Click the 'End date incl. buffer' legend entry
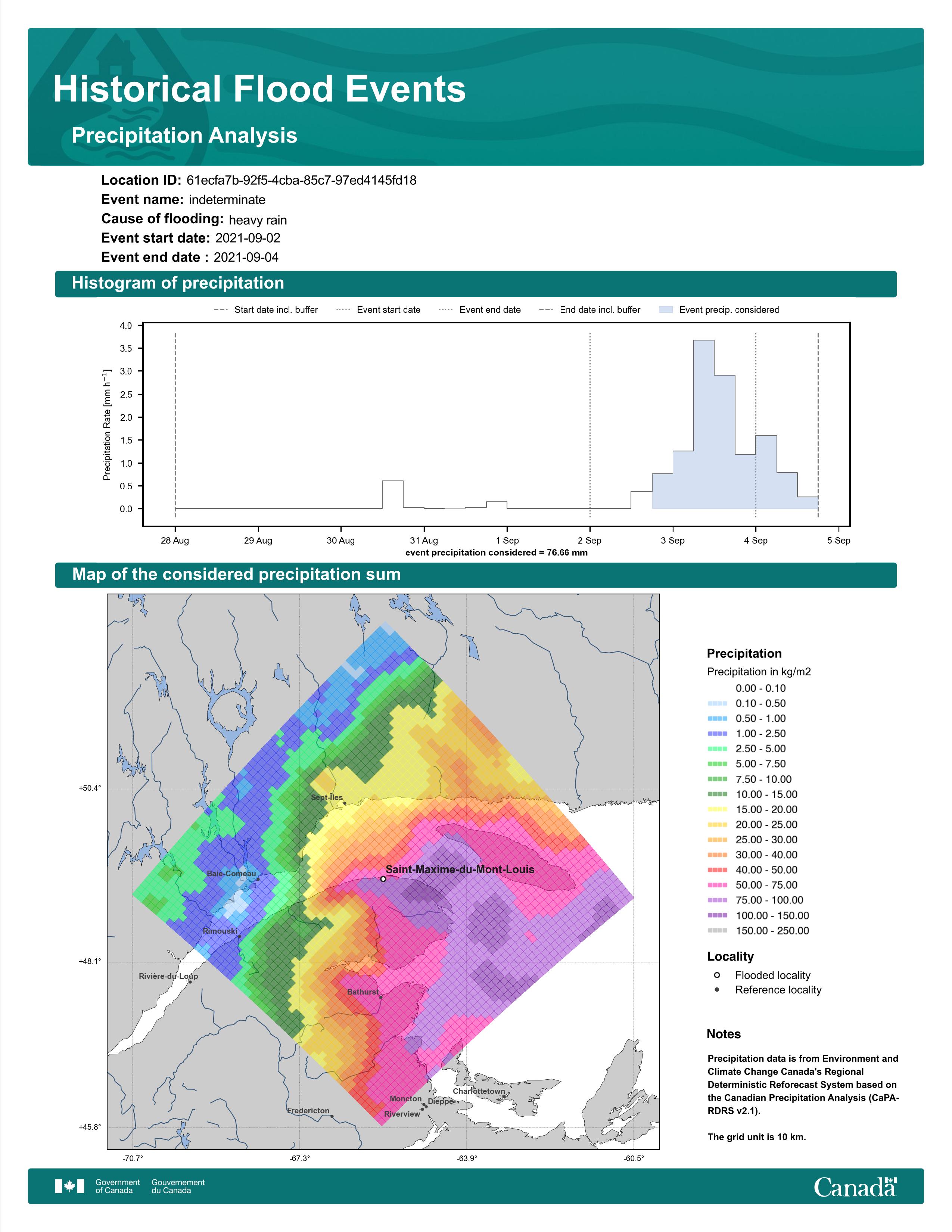952x1232 pixels. pos(589,310)
